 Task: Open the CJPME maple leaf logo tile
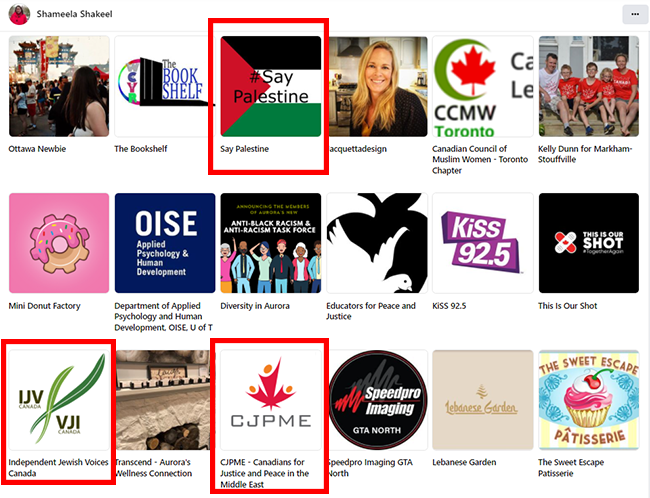(271, 400)
